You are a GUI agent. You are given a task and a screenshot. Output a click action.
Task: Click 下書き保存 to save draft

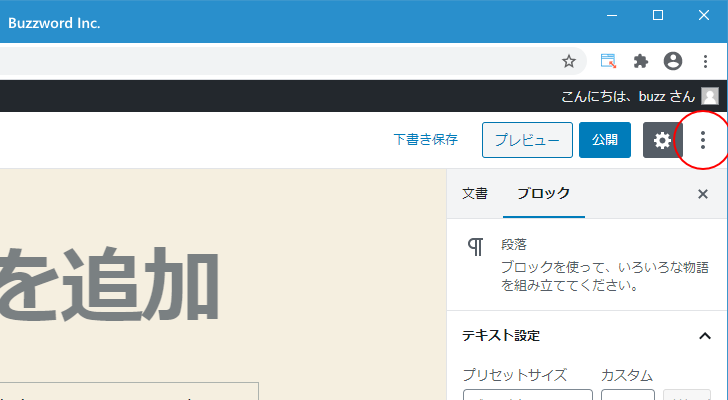pyautogui.click(x=426, y=140)
